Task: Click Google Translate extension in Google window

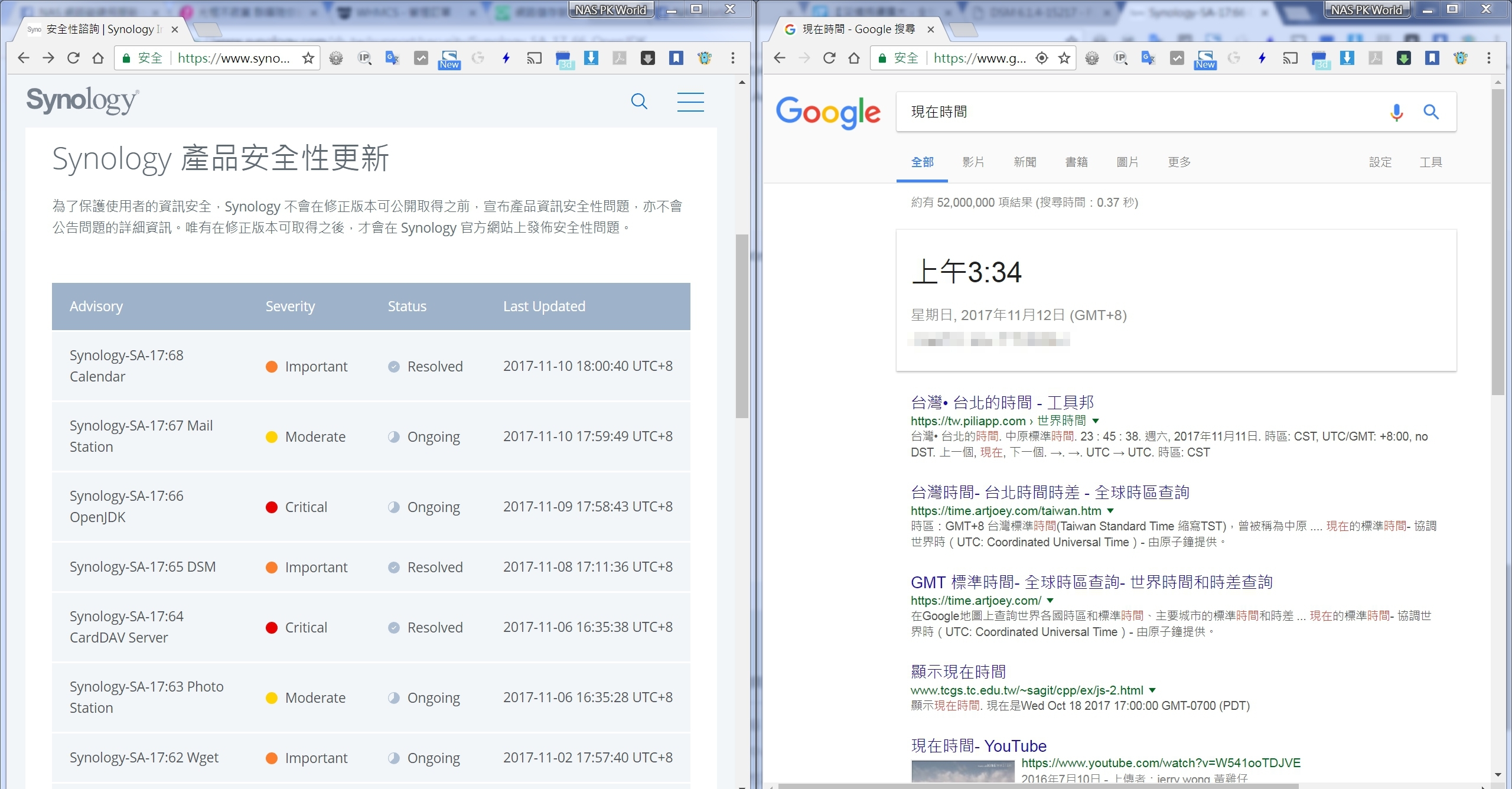Action: click(x=1148, y=58)
